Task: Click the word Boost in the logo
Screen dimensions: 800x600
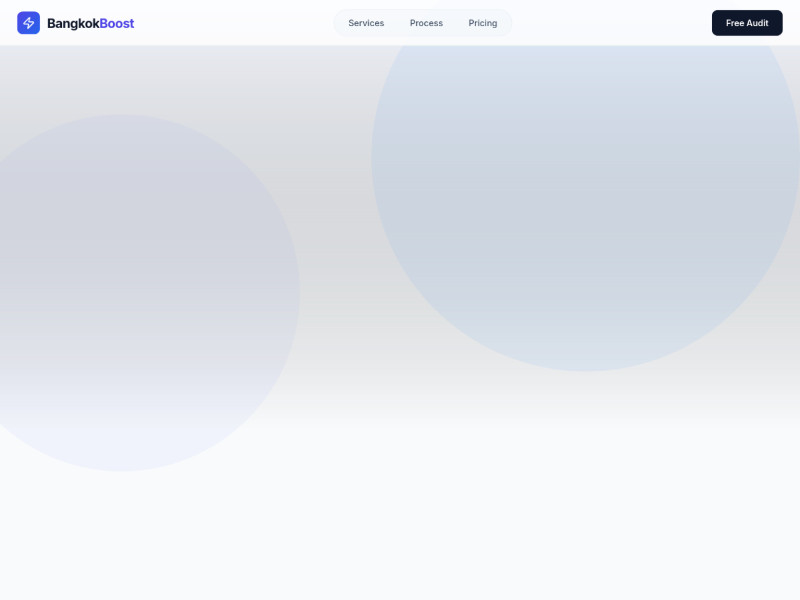Action: click(x=117, y=23)
